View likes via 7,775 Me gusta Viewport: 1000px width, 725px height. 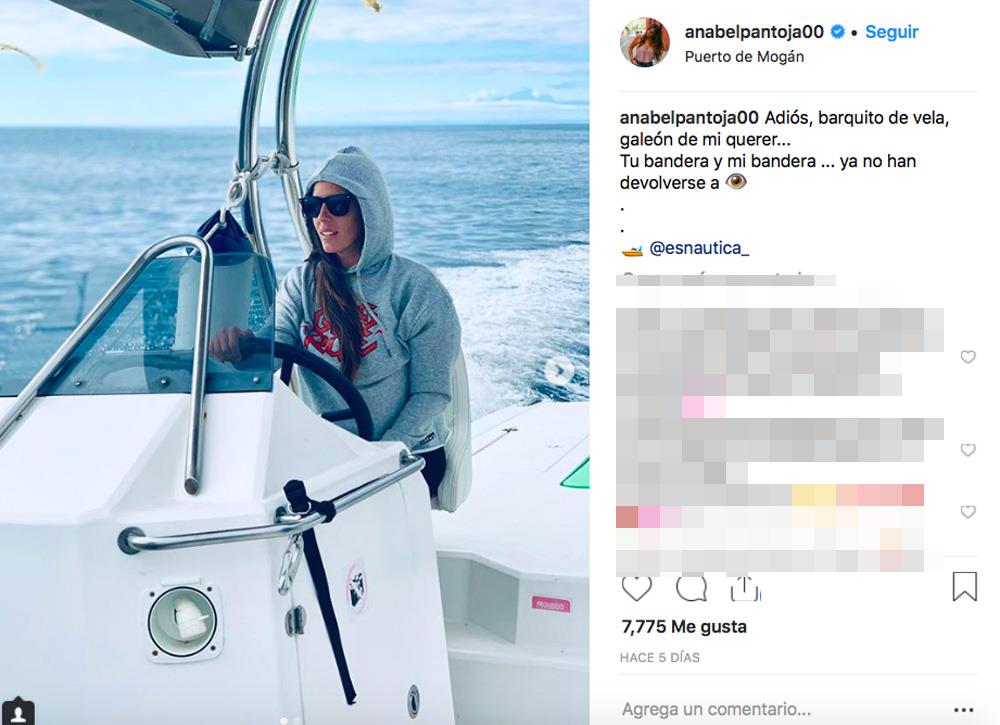tap(684, 627)
